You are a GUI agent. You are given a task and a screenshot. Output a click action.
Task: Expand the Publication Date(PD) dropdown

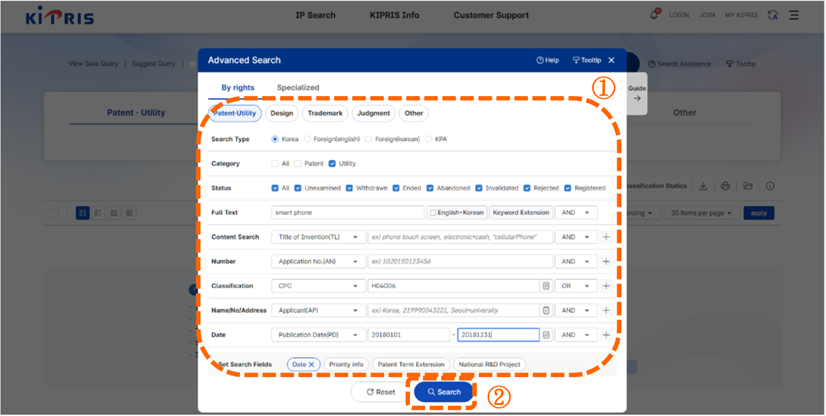[x=316, y=335]
